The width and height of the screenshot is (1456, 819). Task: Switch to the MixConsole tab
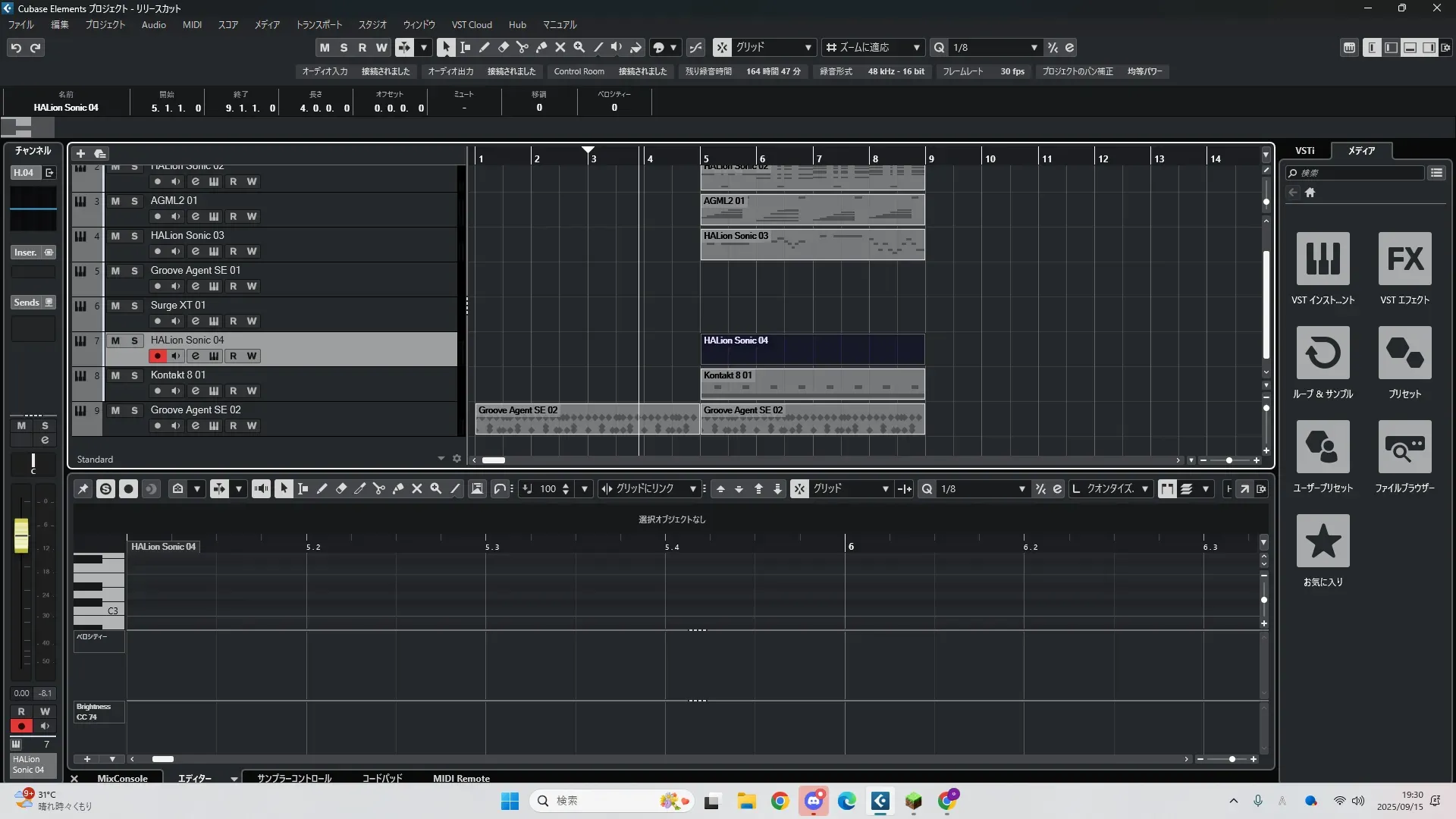point(122,778)
